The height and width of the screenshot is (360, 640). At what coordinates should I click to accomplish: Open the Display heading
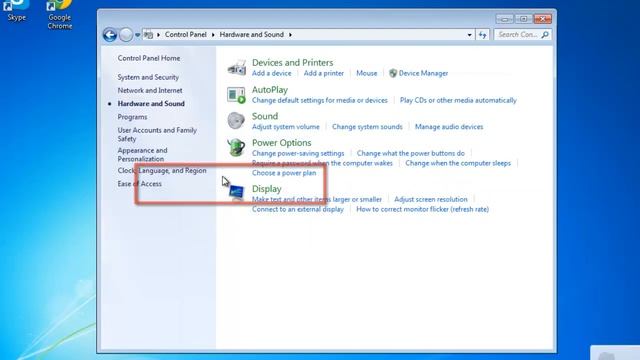pyautogui.click(x=267, y=189)
